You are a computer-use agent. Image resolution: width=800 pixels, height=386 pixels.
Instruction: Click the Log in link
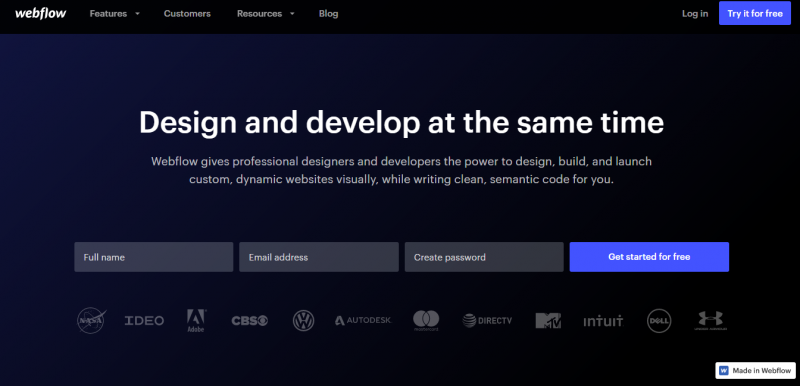point(695,14)
